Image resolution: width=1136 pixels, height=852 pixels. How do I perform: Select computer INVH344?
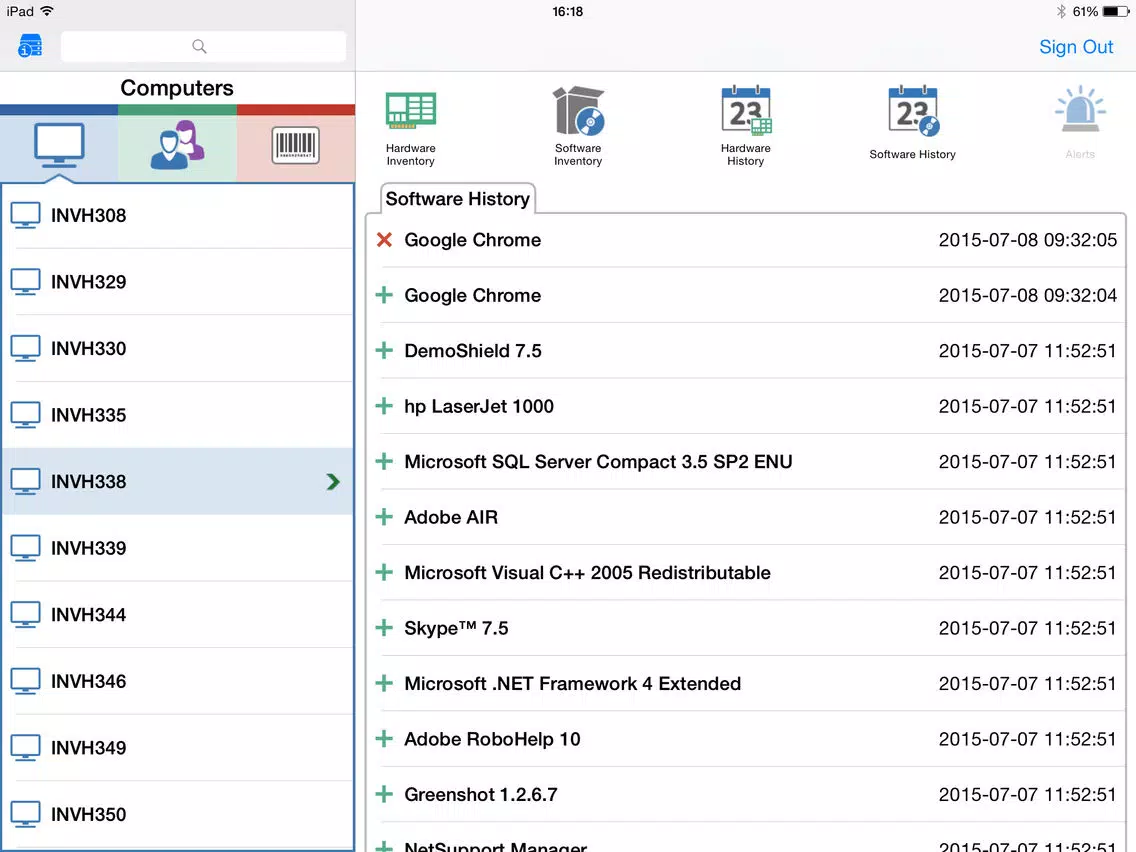178,614
